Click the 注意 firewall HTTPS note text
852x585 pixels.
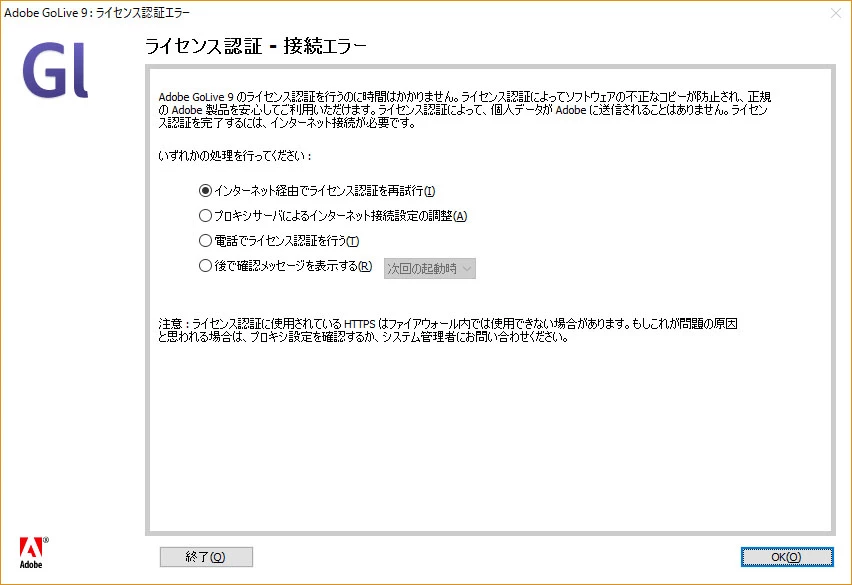[x=448, y=330]
